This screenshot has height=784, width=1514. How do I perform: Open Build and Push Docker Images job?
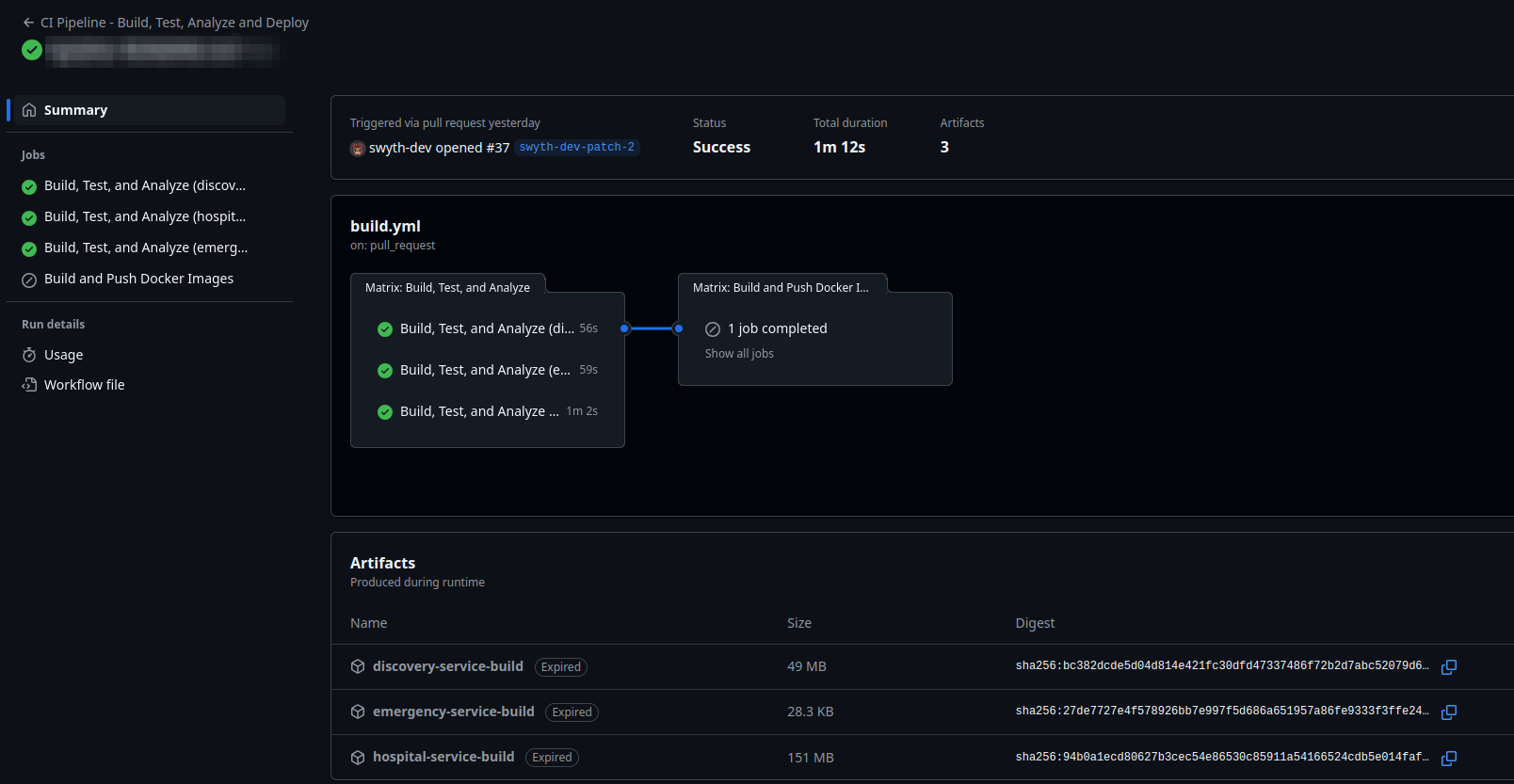click(138, 279)
